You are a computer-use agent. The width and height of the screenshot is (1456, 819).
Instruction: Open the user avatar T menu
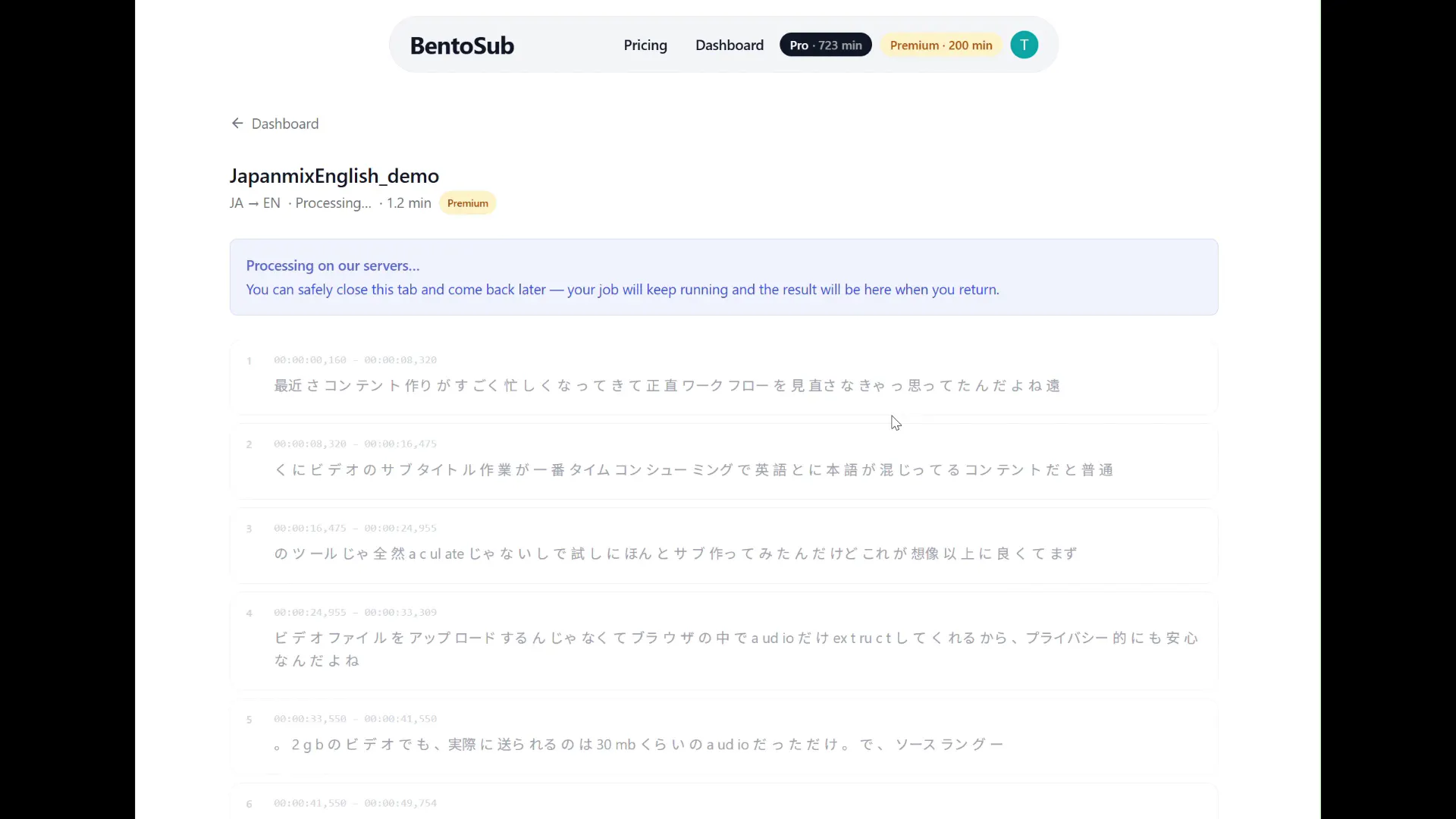(x=1025, y=45)
